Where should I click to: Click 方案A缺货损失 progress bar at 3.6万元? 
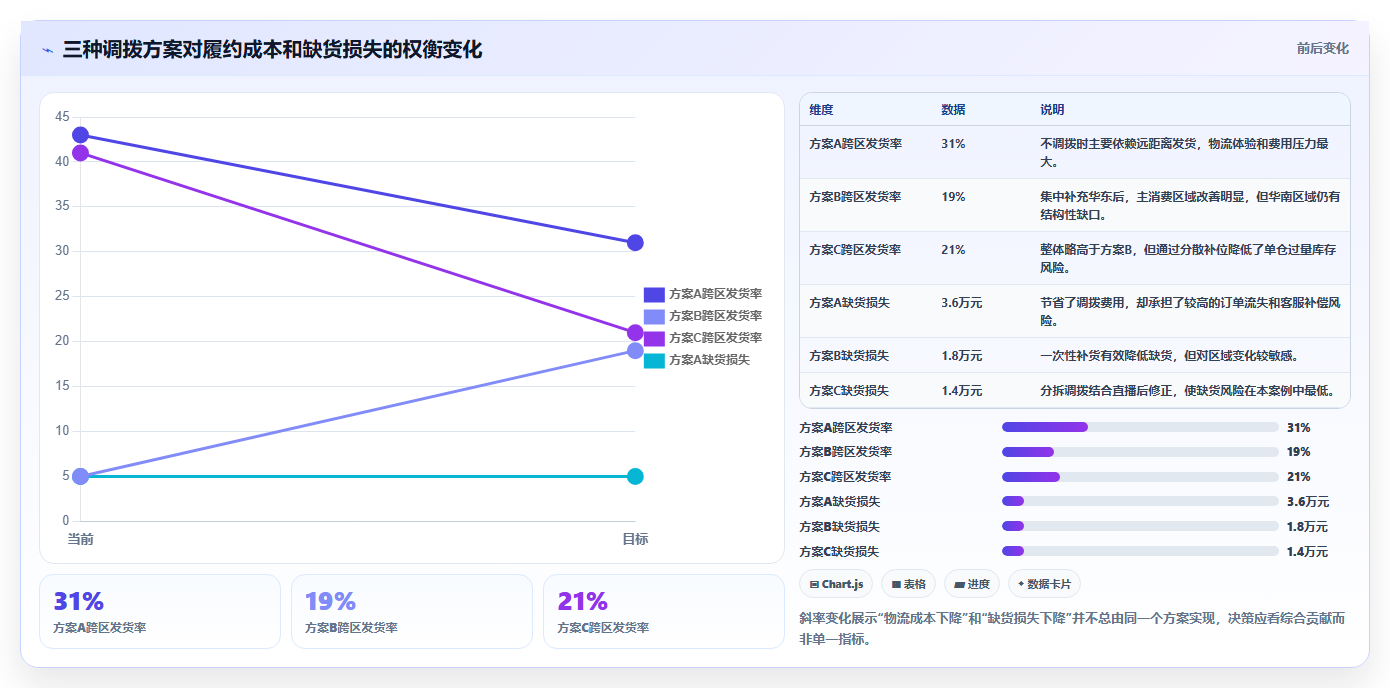(x=1140, y=501)
